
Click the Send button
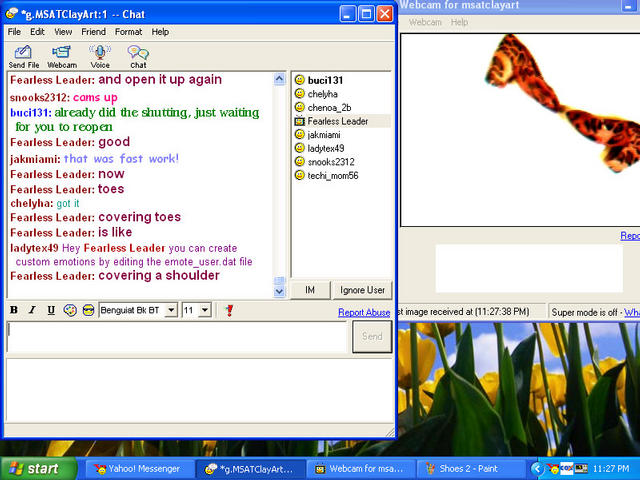(372, 336)
